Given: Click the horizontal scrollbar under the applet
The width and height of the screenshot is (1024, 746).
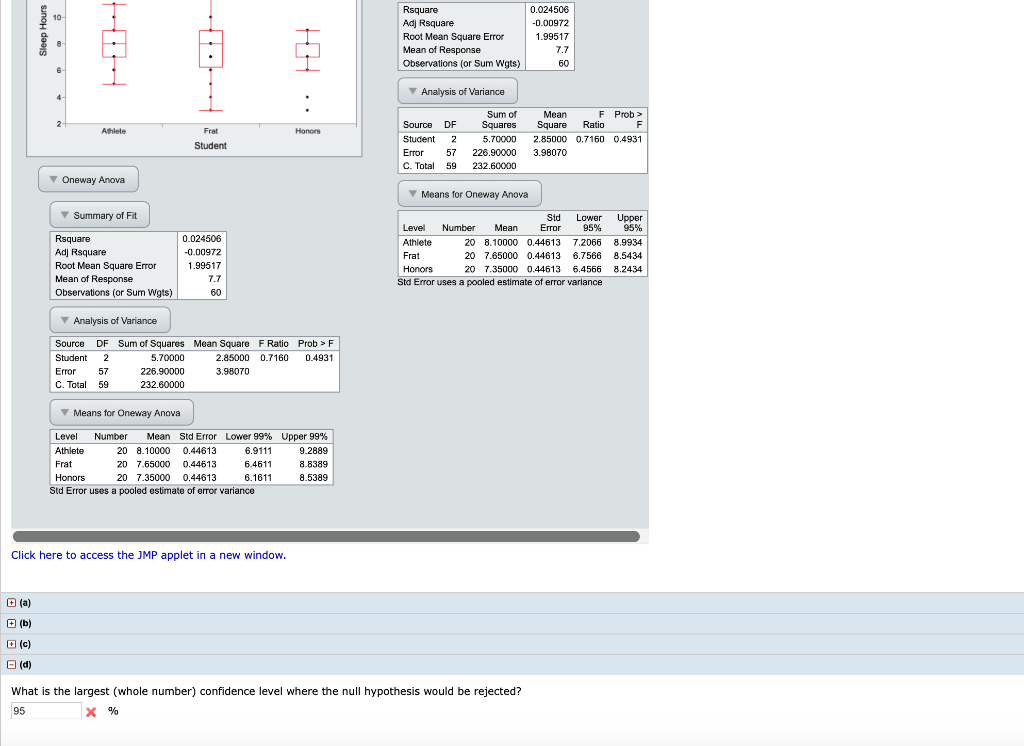Looking at the screenshot, I should (x=326, y=536).
